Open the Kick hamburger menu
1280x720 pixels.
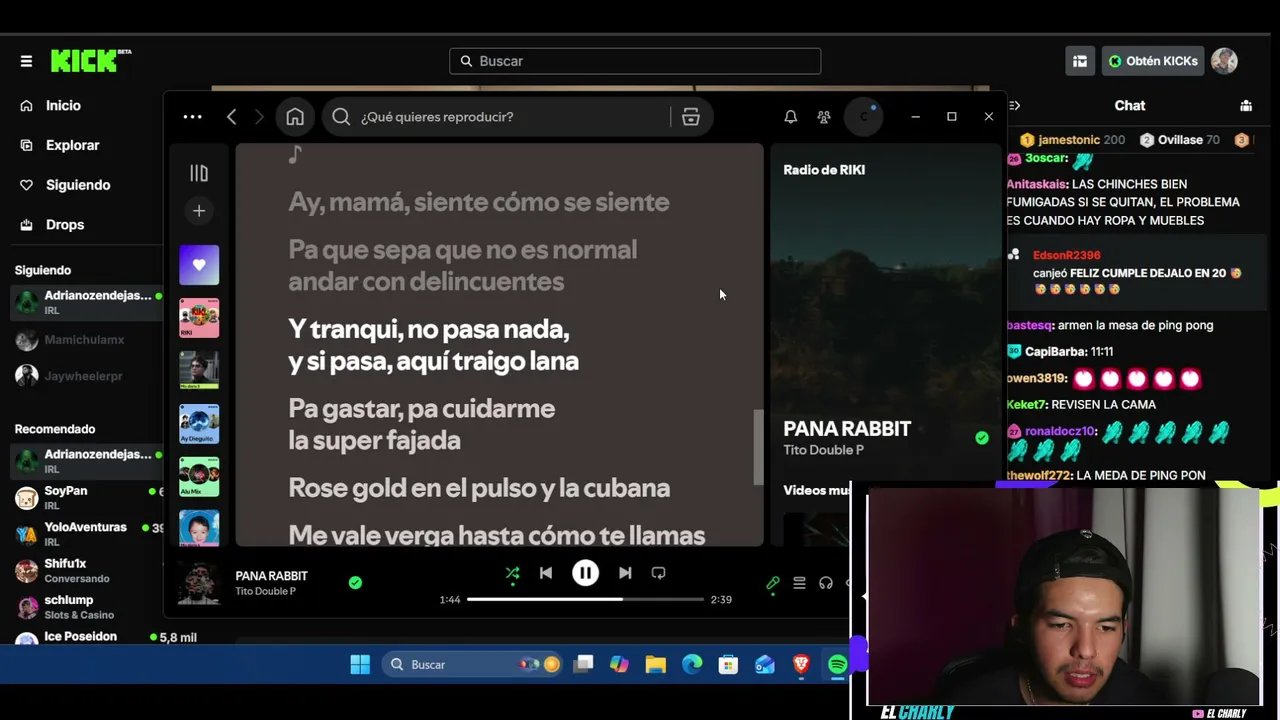26,61
